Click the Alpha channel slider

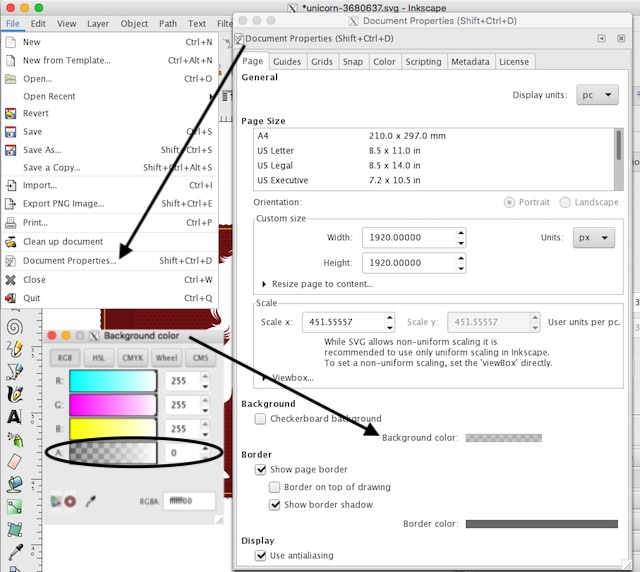click(x=113, y=452)
